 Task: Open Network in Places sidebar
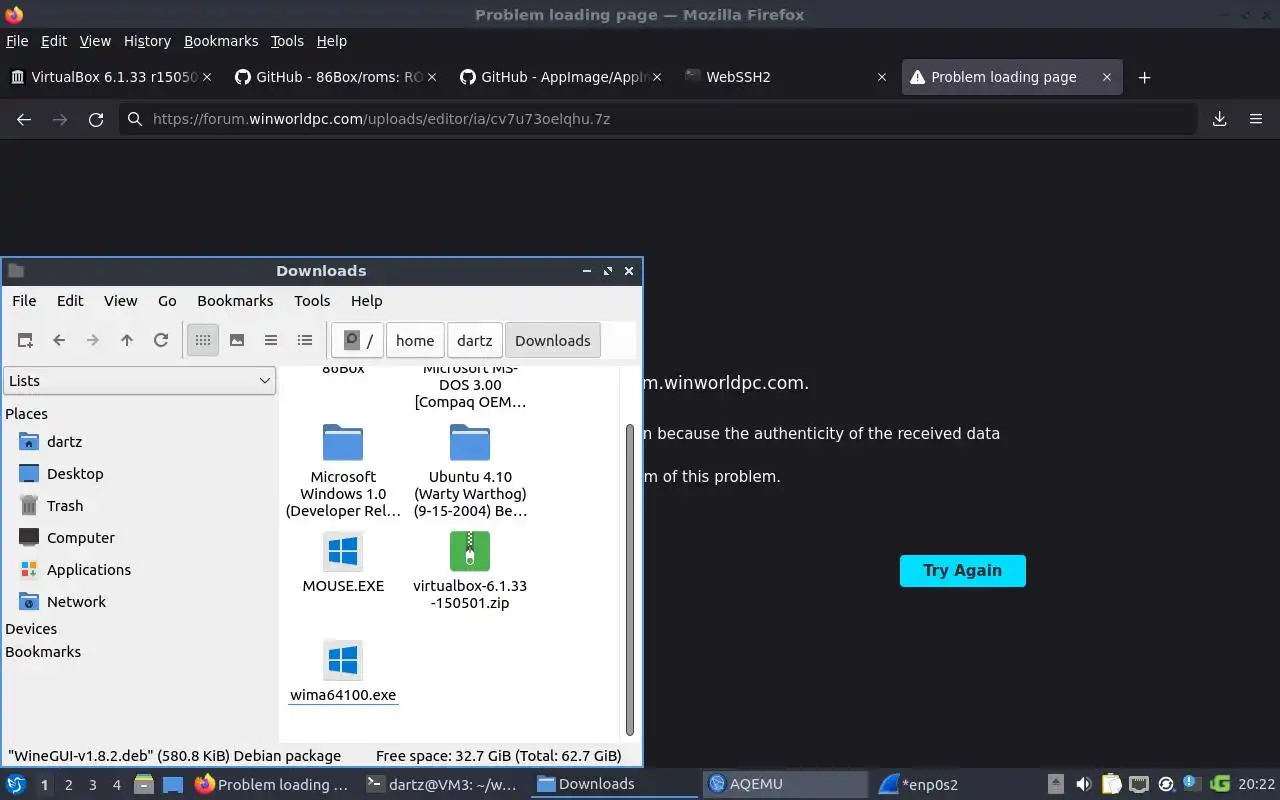click(76, 601)
